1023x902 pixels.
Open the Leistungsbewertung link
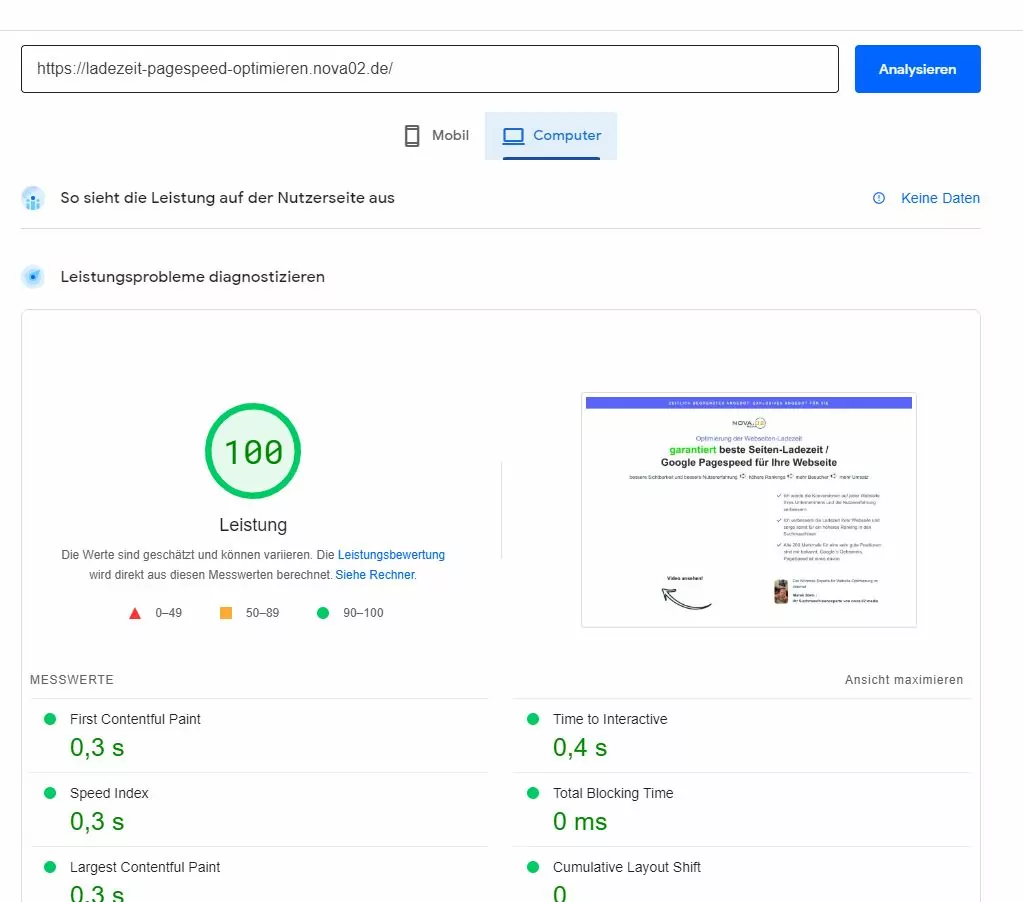click(391, 555)
